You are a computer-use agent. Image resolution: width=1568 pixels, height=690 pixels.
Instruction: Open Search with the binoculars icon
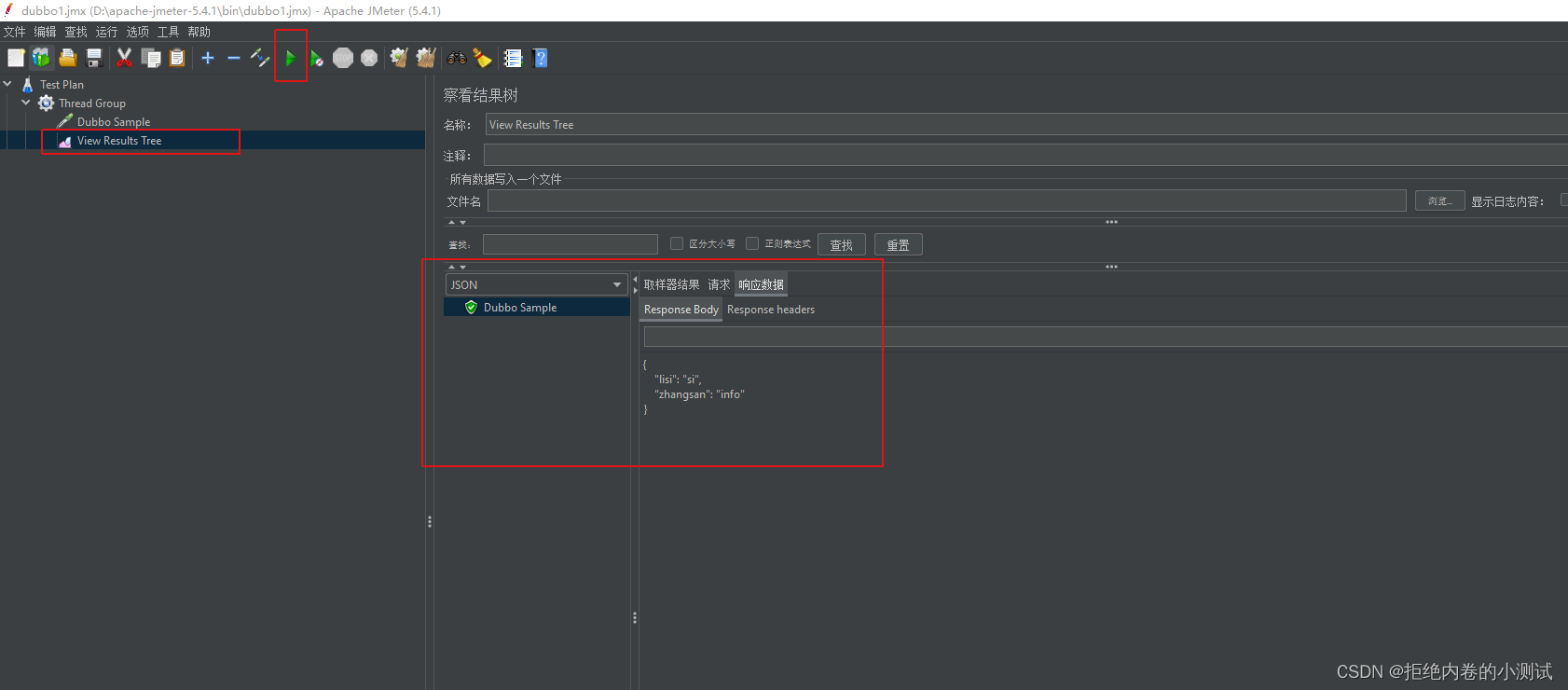456,58
